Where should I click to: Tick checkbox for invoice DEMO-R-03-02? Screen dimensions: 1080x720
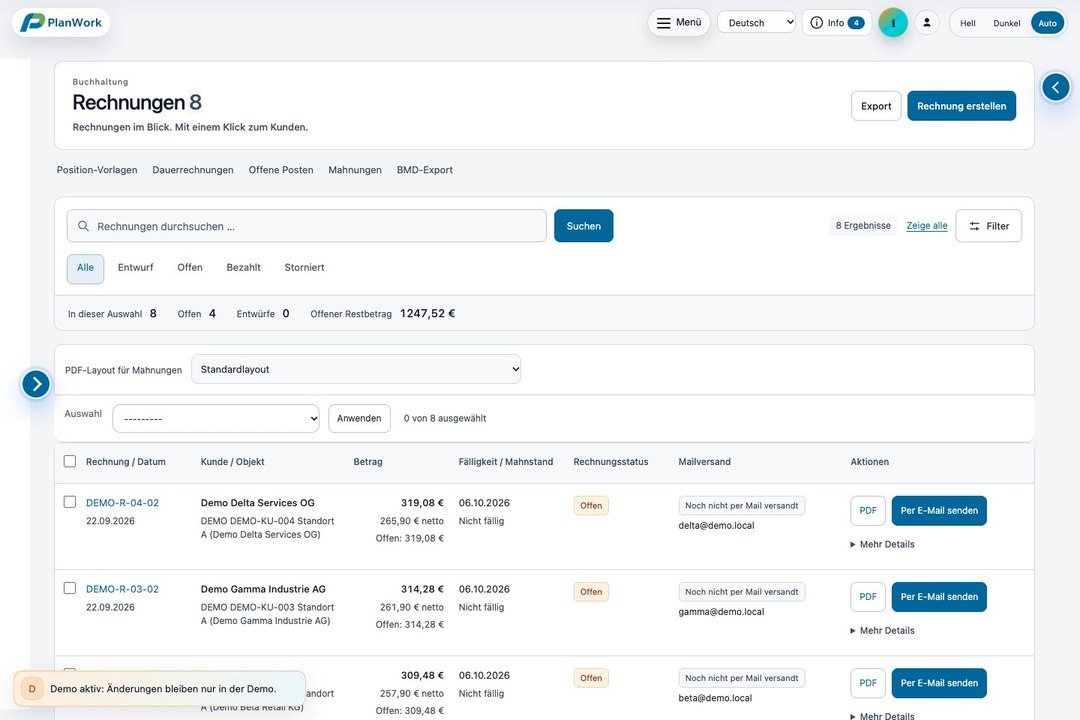coord(70,588)
